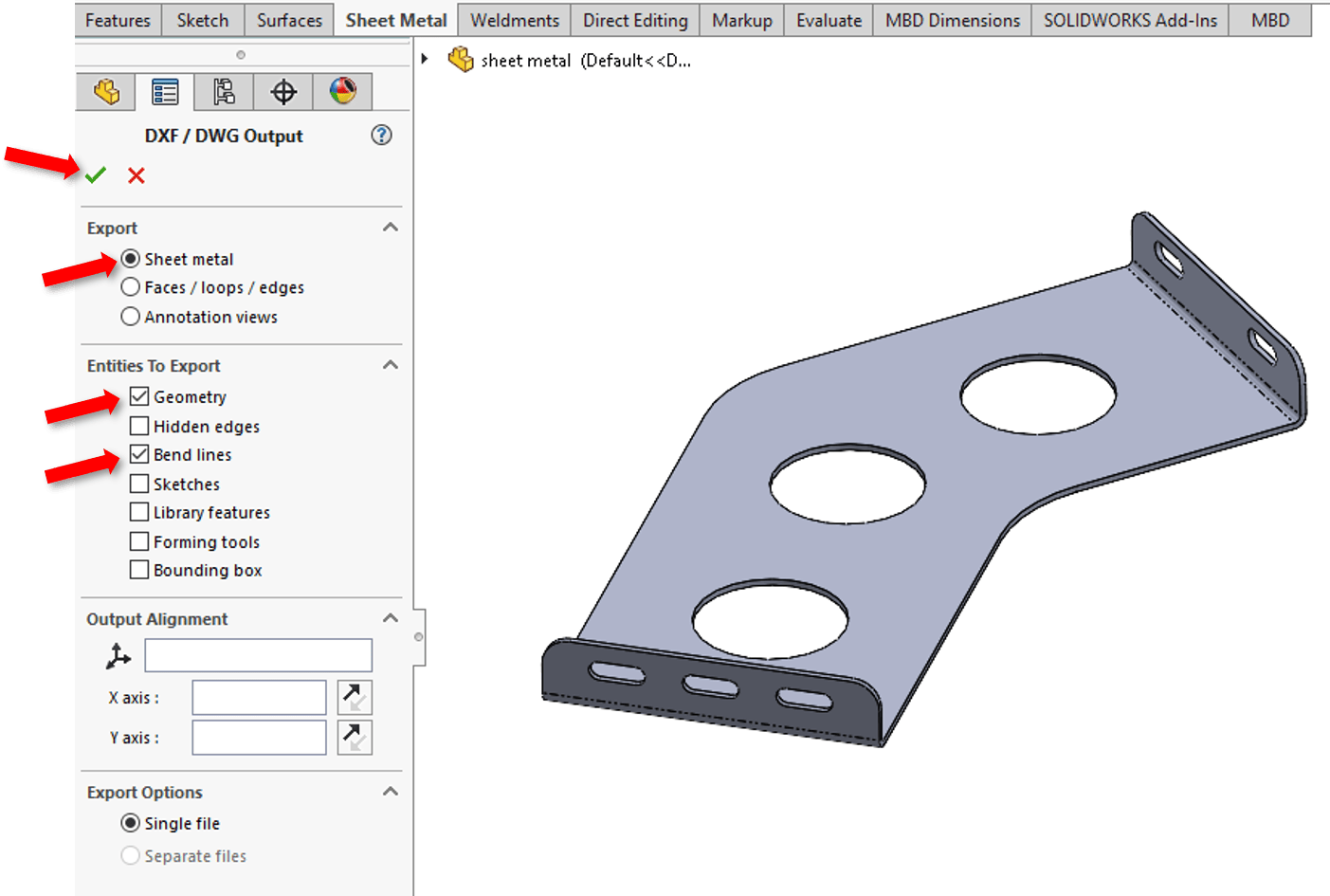This screenshot has height=896, width=1330.
Task: Click the green checkmark to confirm
Action: click(x=94, y=174)
